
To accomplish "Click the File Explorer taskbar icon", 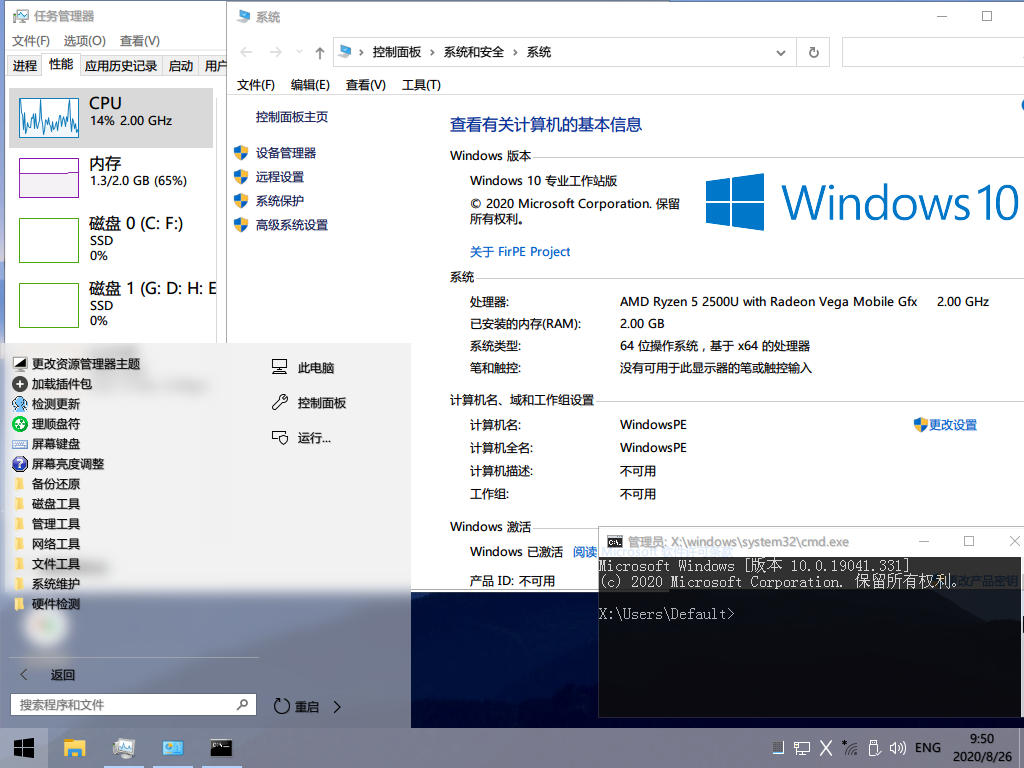I will (75, 748).
